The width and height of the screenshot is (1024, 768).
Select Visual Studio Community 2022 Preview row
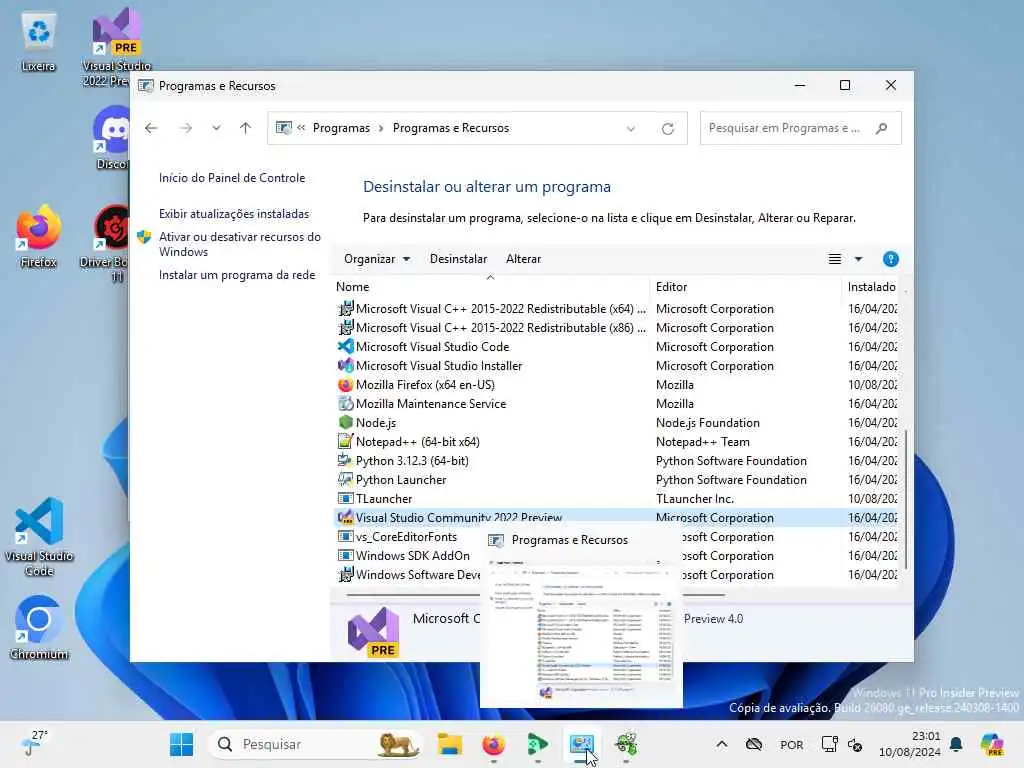point(616,517)
